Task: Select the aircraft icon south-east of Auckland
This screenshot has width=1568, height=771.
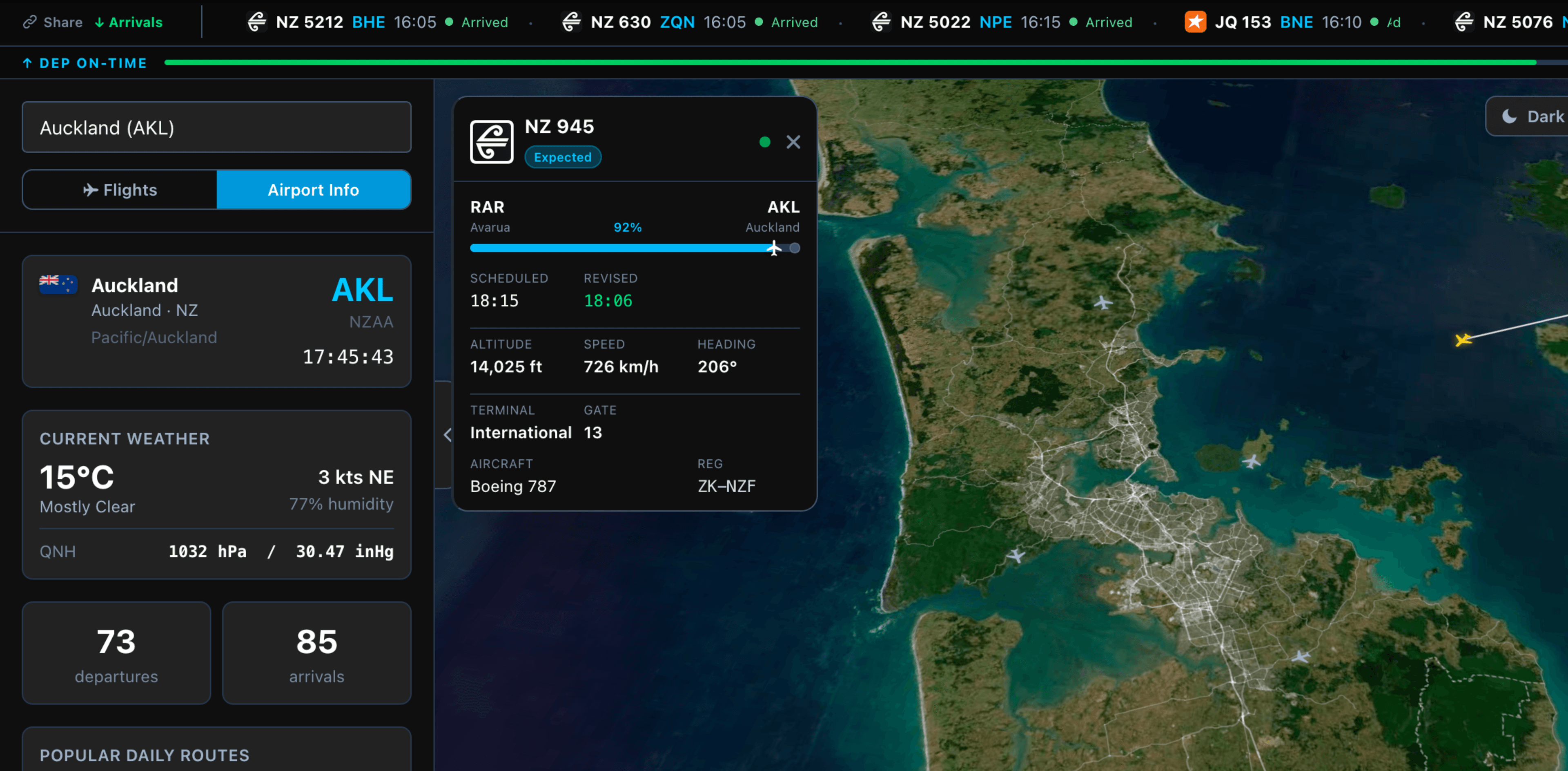Action: (x=1300, y=657)
